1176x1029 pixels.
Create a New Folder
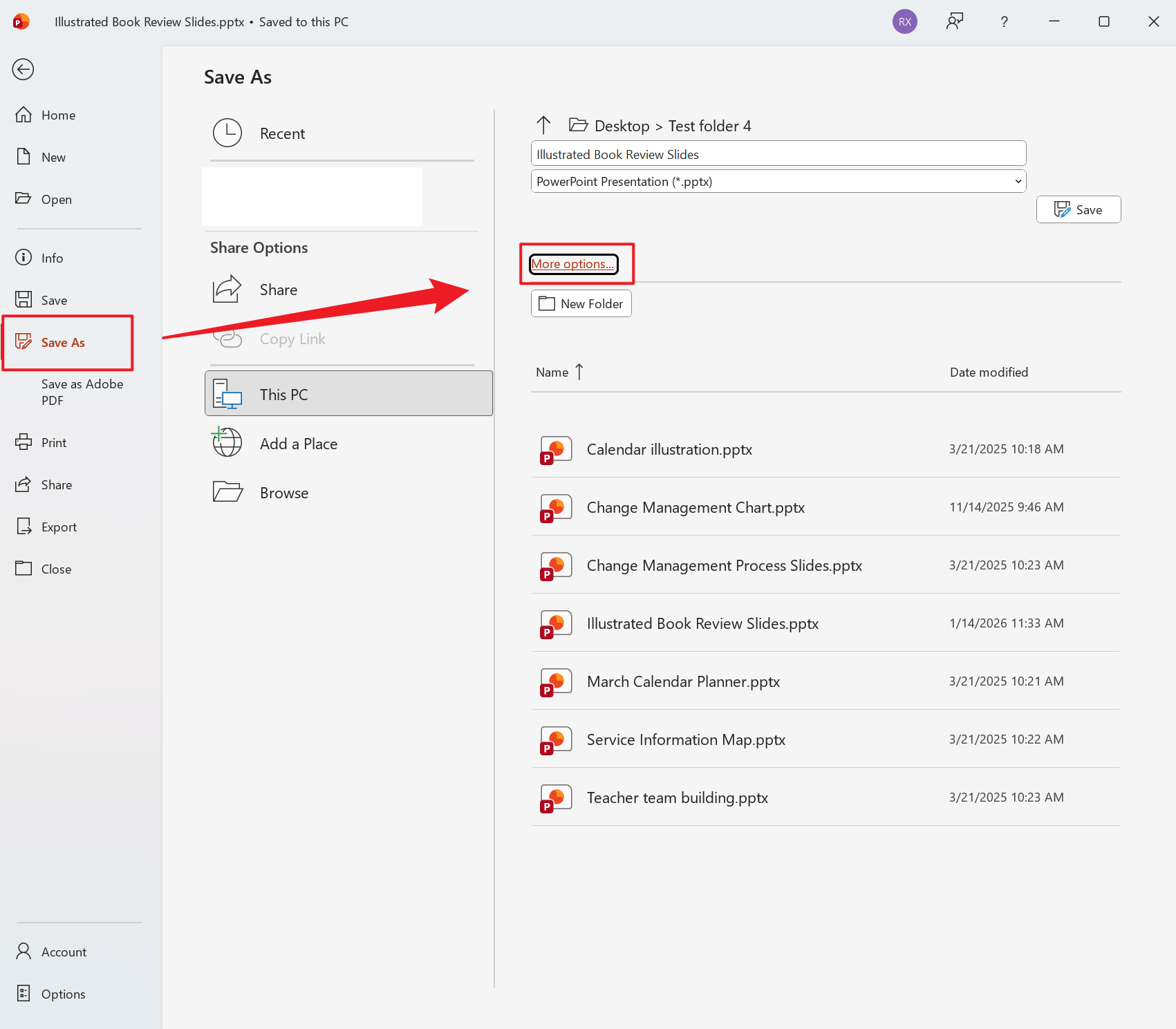(581, 304)
